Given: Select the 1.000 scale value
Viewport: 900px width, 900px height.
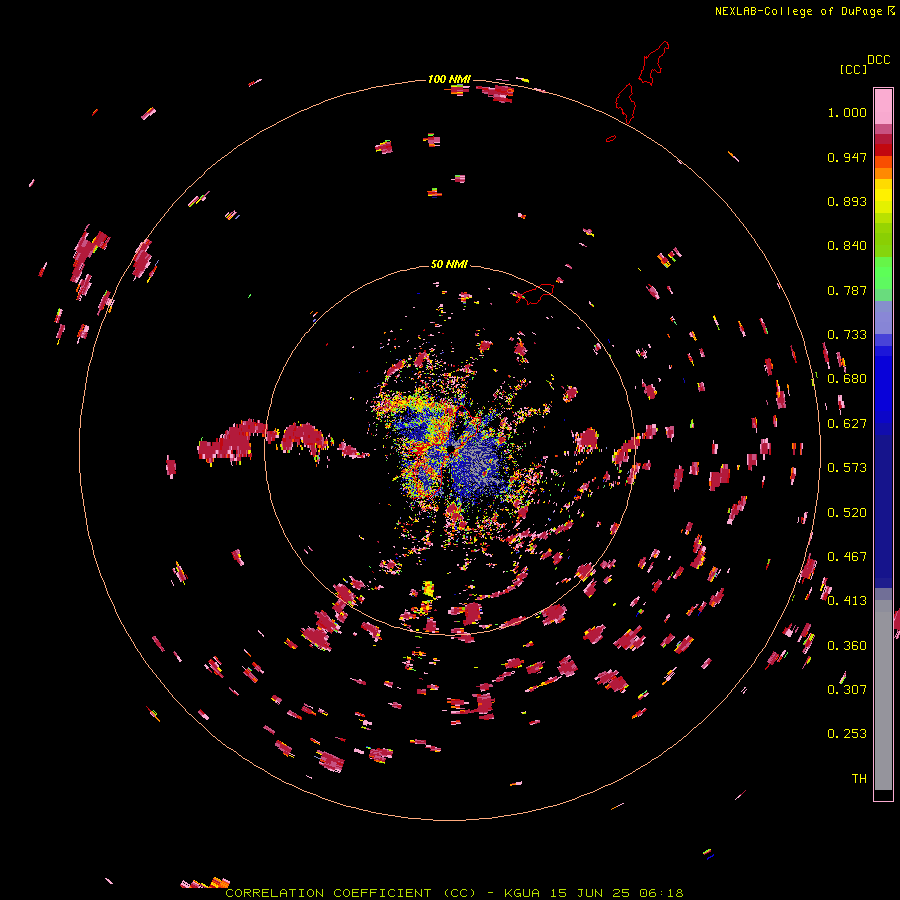Looking at the screenshot, I should [x=847, y=112].
